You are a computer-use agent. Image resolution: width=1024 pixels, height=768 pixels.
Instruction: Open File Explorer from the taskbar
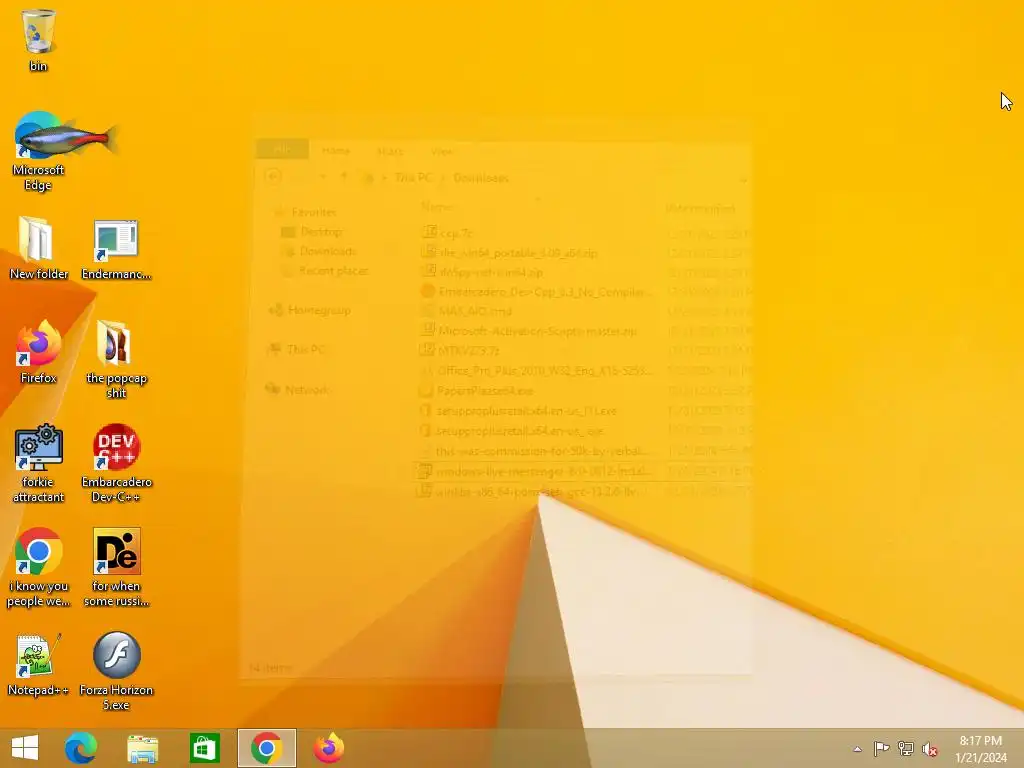[x=142, y=748]
